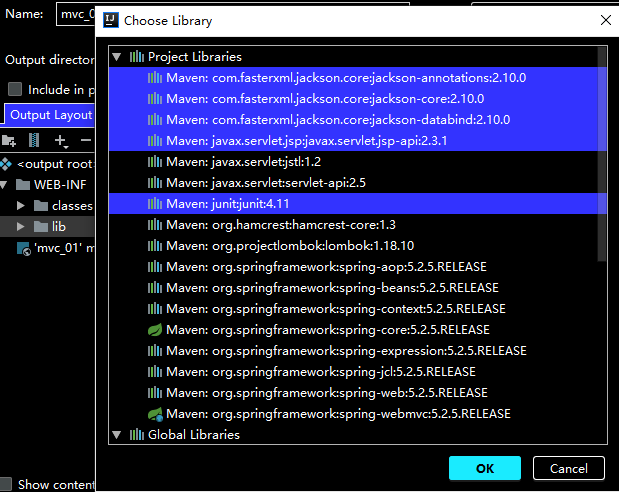This screenshot has height=492, width=619.
Task: Click the hamcrest-core library icon
Action: click(x=155, y=225)
